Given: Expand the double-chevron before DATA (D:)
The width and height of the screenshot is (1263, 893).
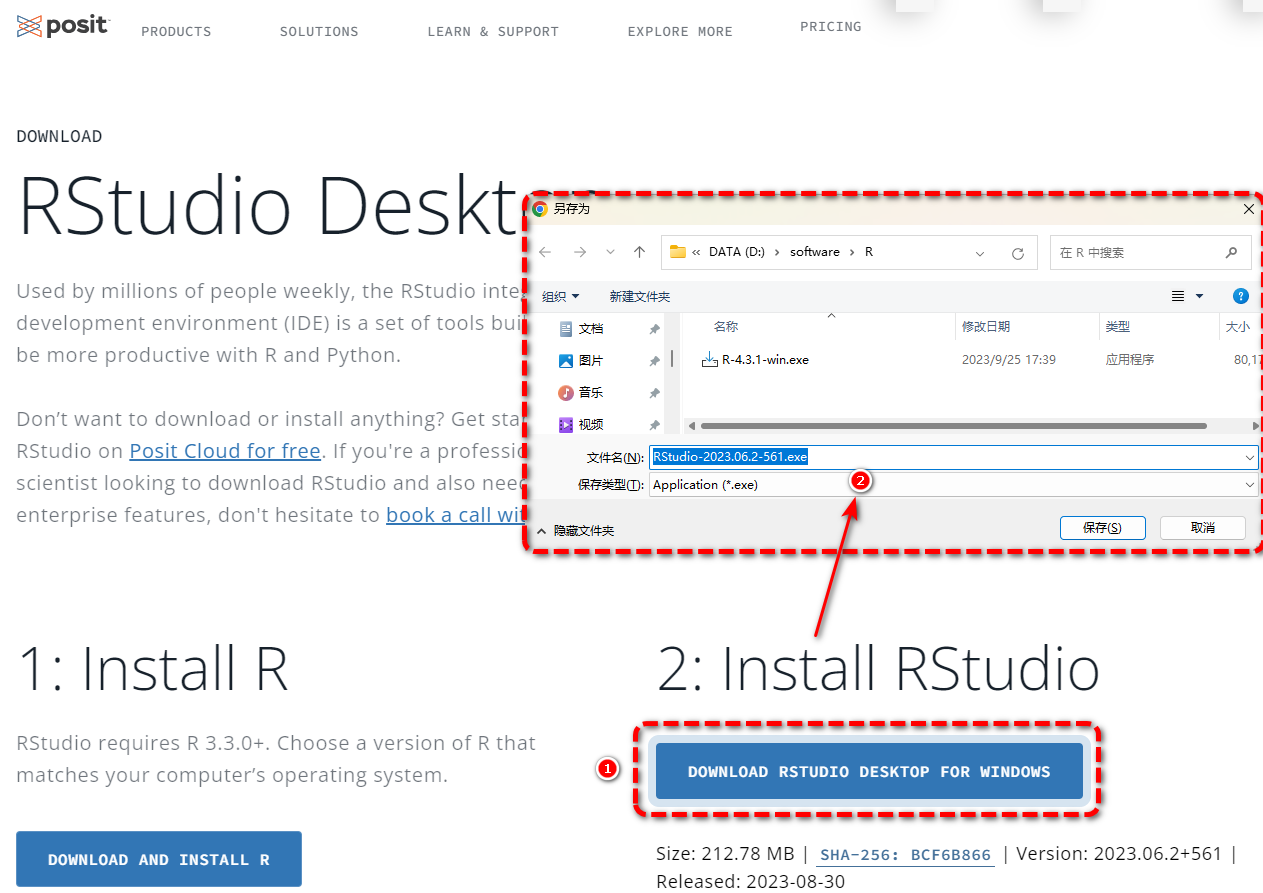Looking at the screenshot, I should pos(696,252).
